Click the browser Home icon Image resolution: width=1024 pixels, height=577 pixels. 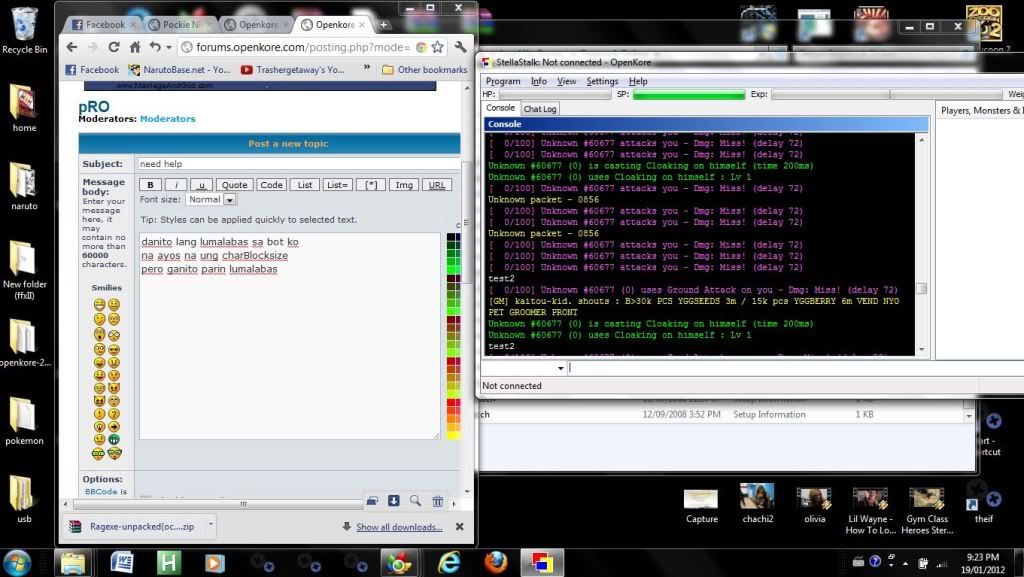point(135,47)
